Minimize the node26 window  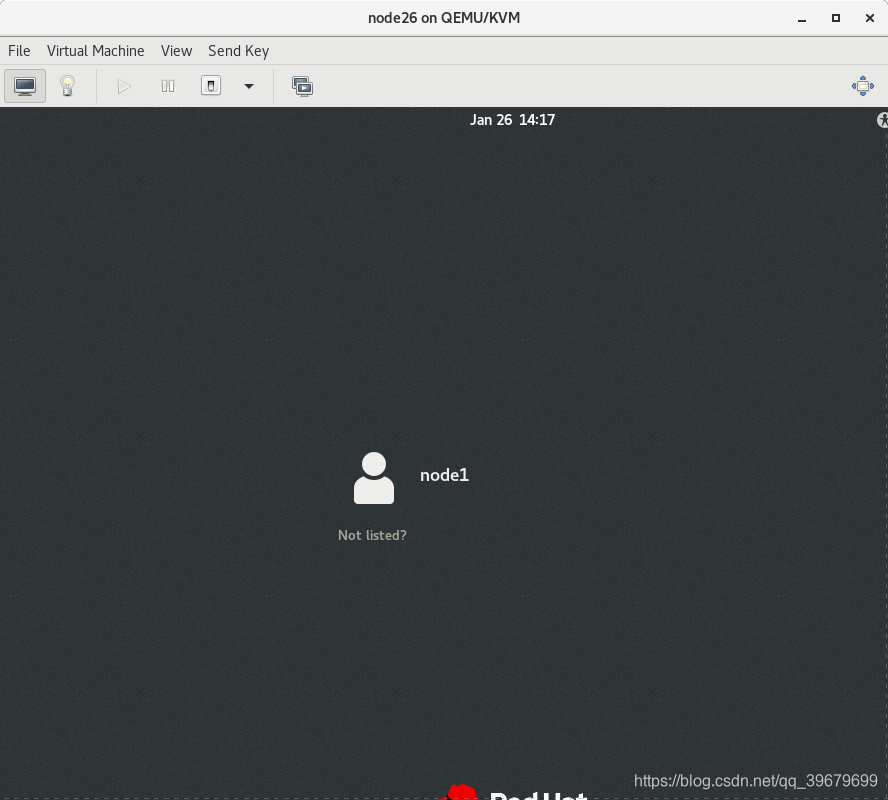pyautogui.click(x=802, y=18)
